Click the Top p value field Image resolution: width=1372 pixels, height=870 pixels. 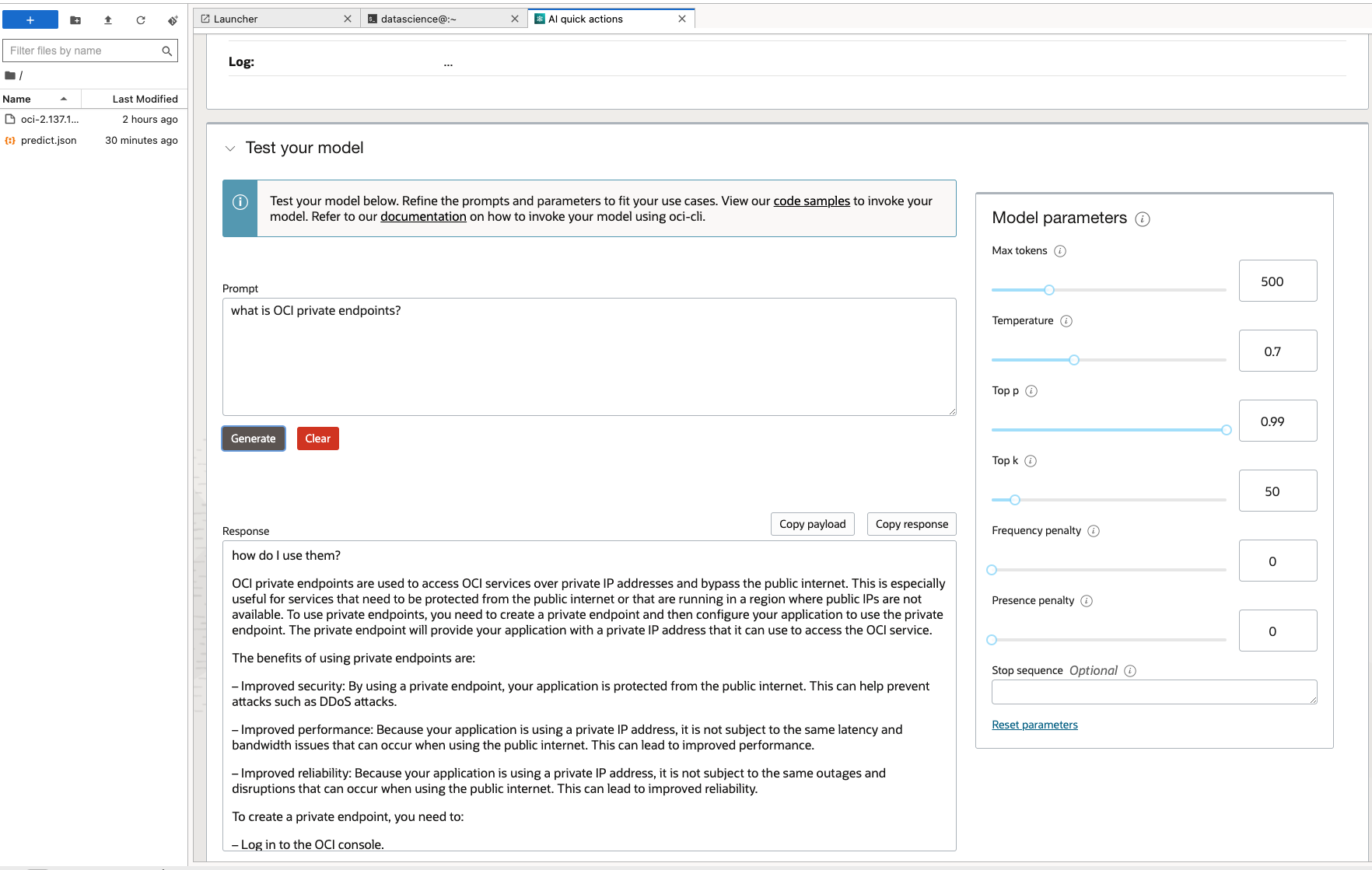[1278, 421]
